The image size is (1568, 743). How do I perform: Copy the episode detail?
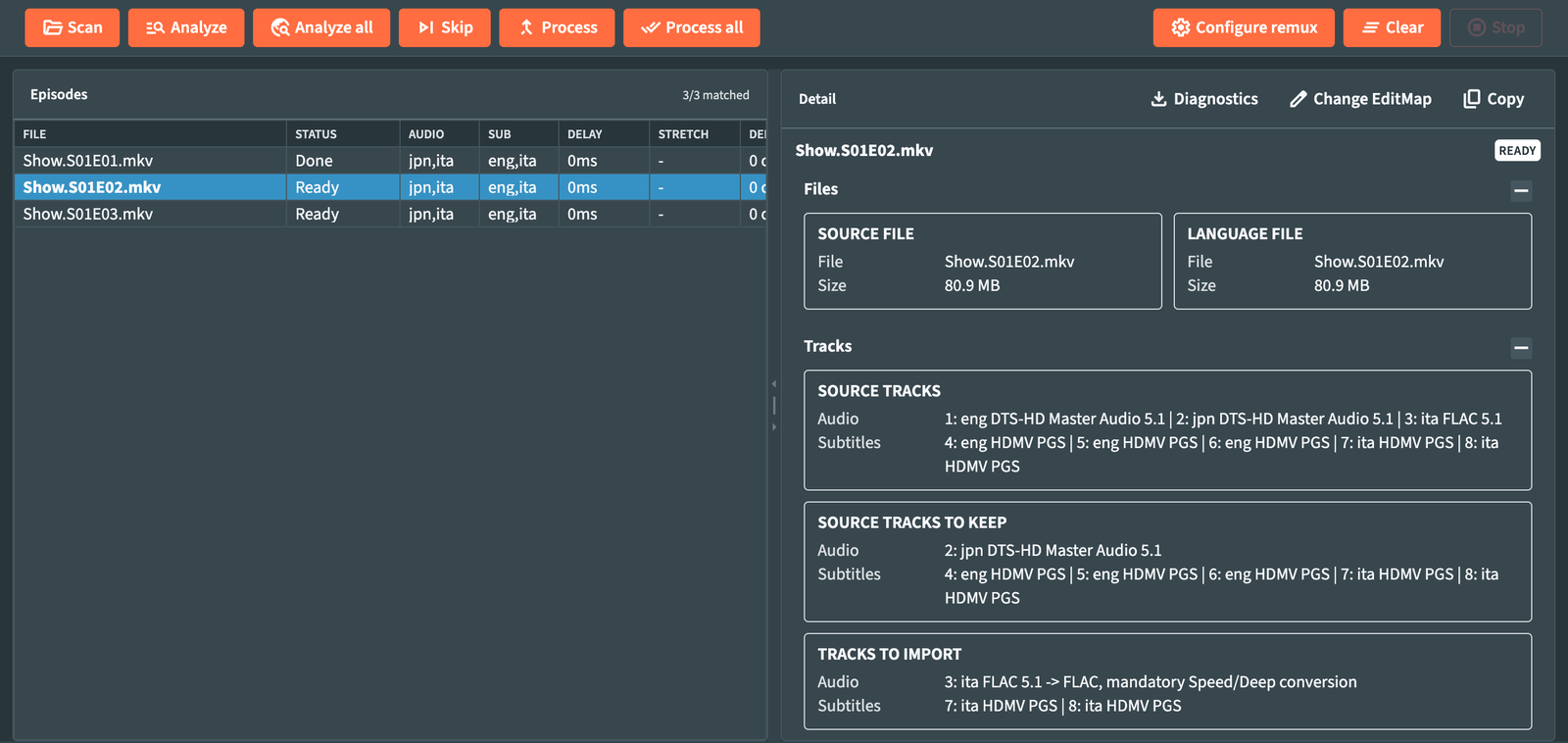(x=1494, y=99)
